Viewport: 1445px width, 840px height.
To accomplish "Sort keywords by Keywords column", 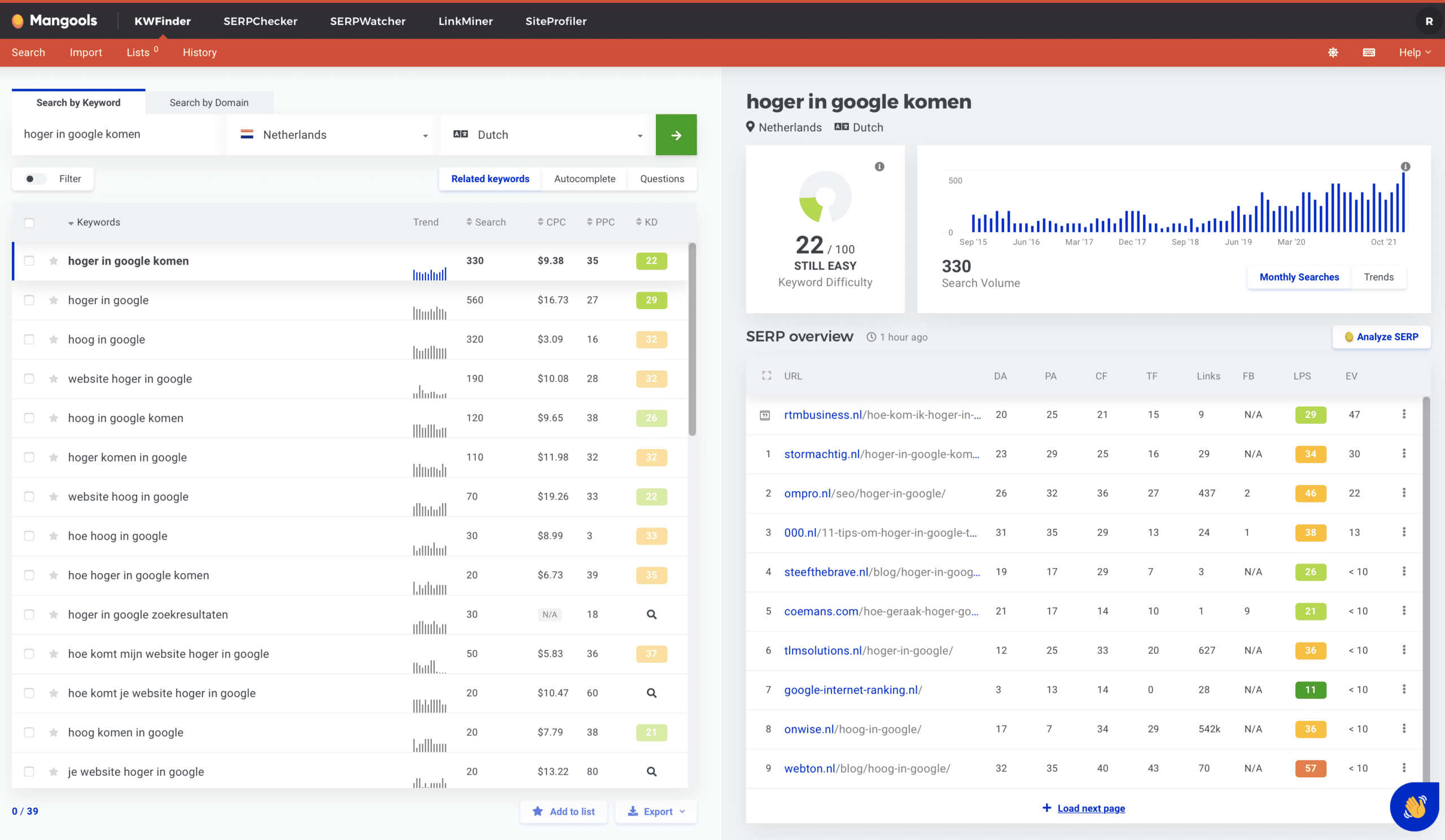I will [94, 222].
